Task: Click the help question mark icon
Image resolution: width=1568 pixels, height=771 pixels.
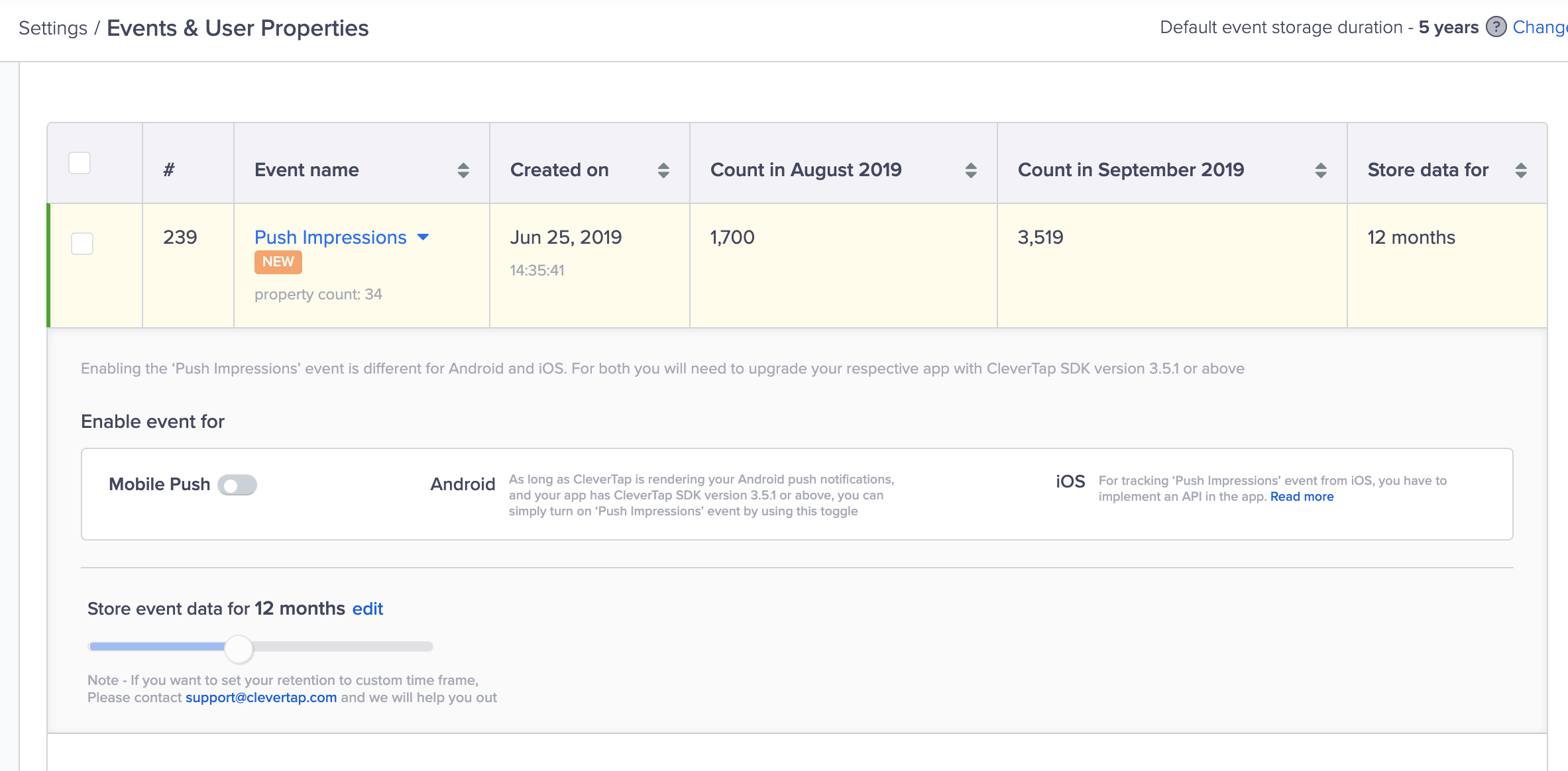Action: (1496, 27)
